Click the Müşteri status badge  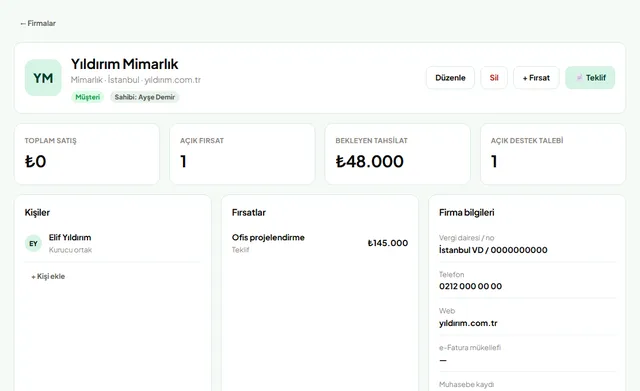click(87, 97)
